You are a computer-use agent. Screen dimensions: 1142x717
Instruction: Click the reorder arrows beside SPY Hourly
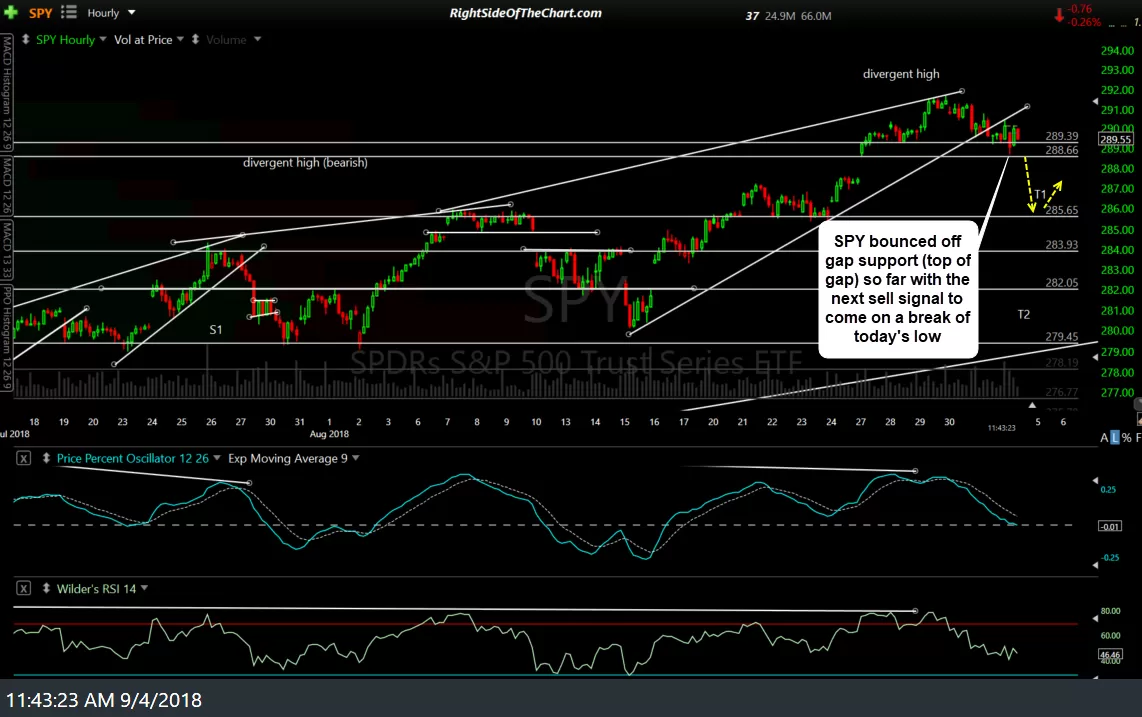(x=25, y=39)
